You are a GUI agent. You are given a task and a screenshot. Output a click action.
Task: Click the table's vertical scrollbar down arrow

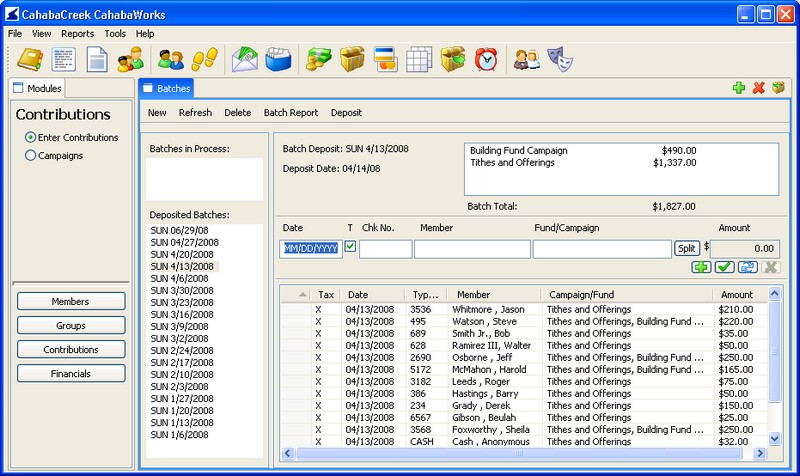pyautogui.click(x=775, y=438)
